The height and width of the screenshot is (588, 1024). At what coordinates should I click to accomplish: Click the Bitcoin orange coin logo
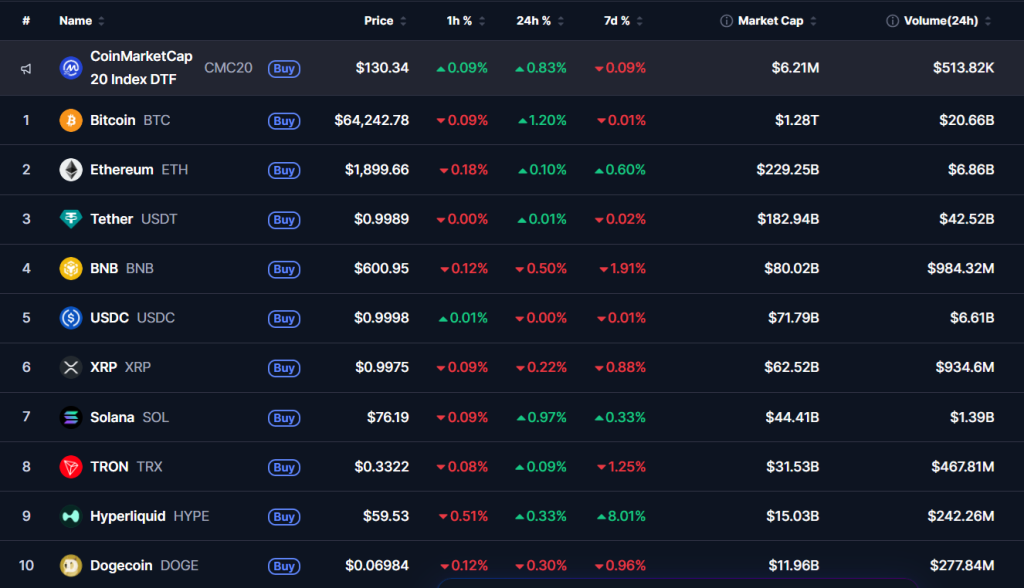point(71,120)
